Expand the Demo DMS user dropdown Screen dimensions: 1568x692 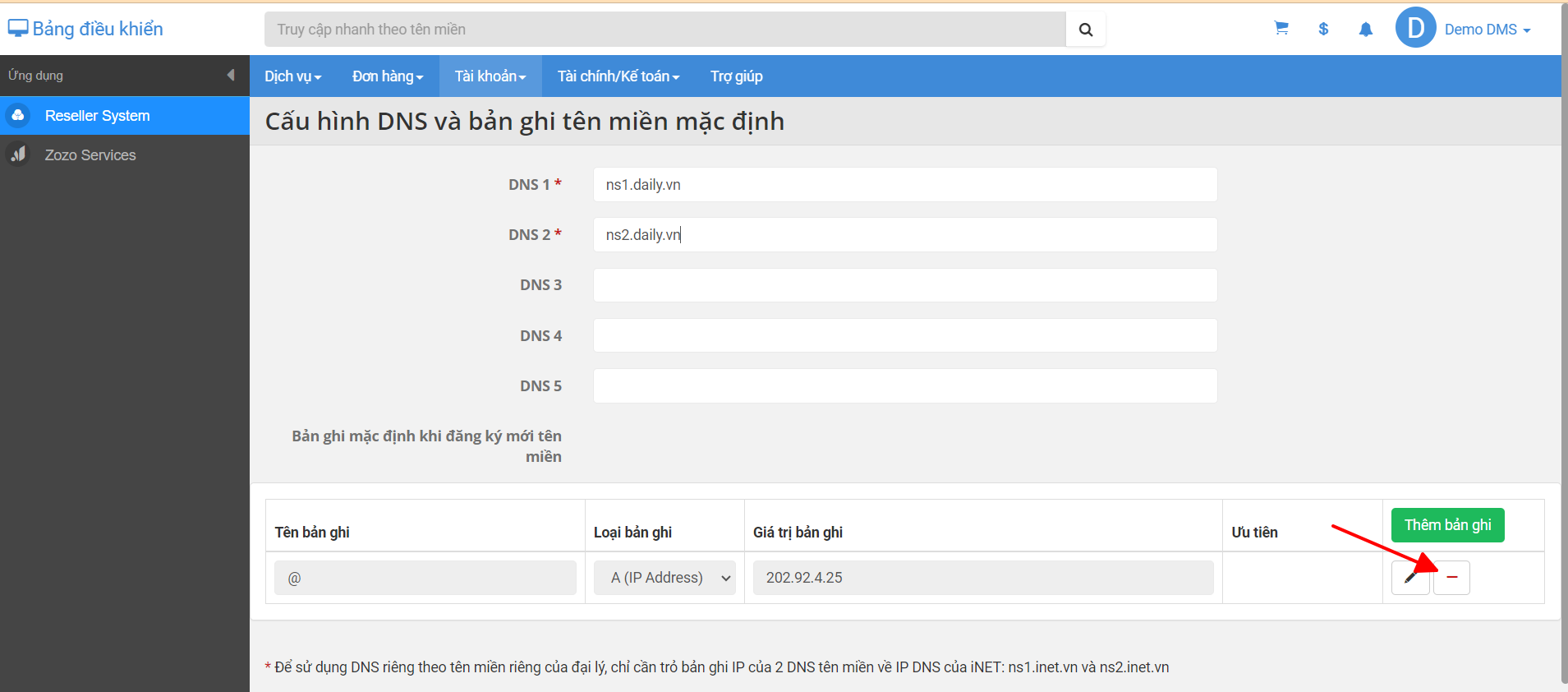pos(1488,30)
